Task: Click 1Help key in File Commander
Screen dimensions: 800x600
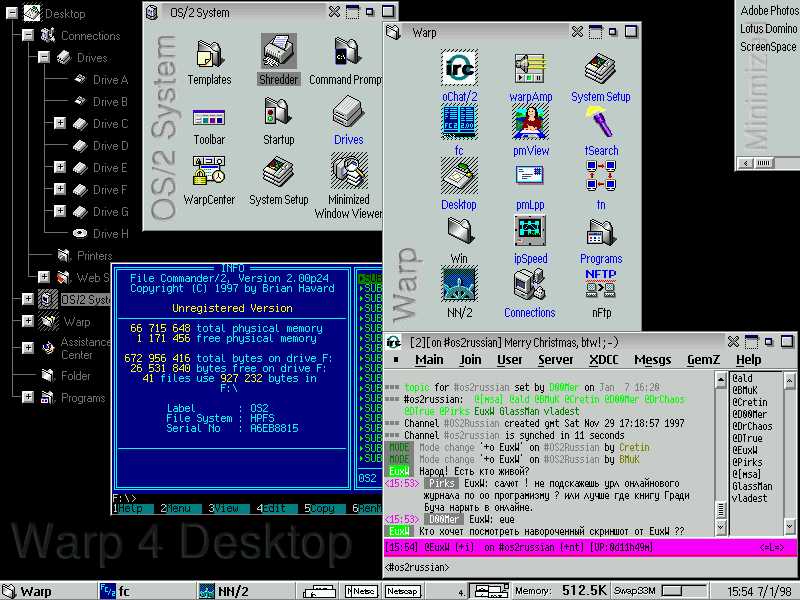Action: [133, 508]
